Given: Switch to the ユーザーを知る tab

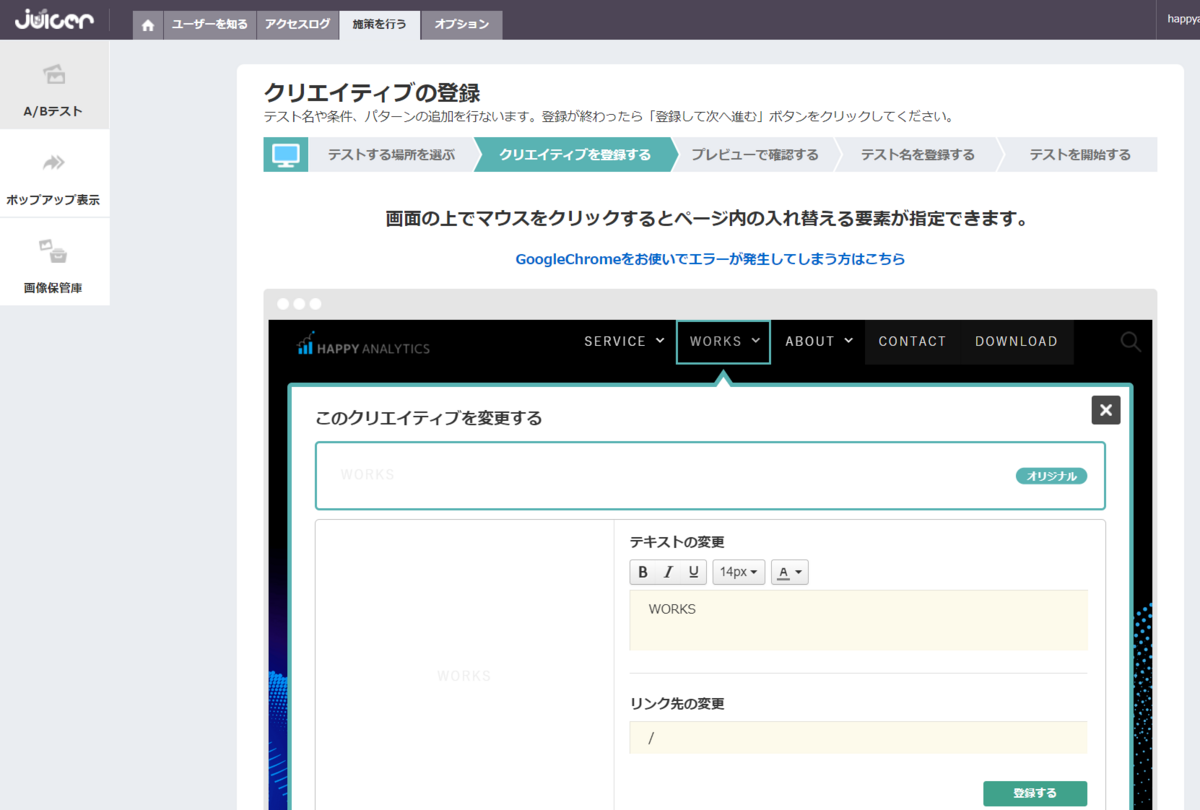Looking at the screenshot, I should coord(210,25).
